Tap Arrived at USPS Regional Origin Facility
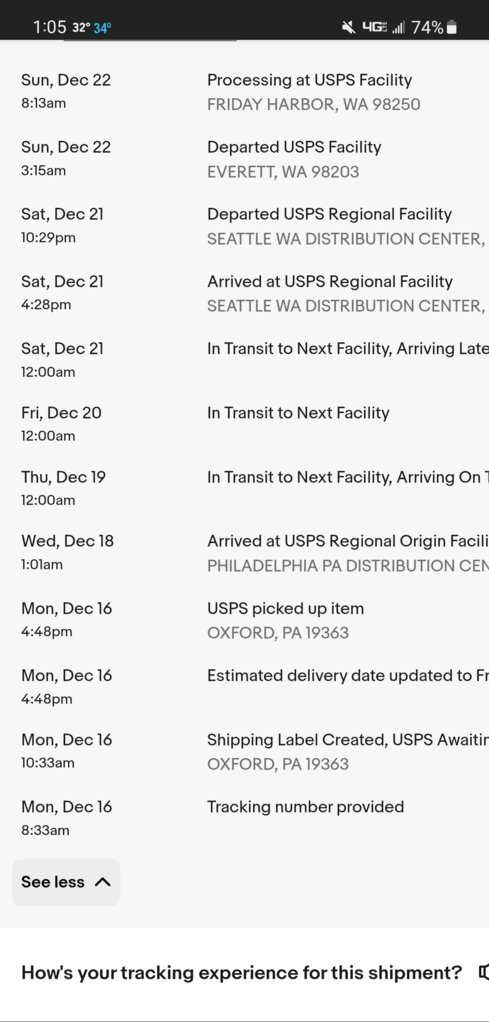This screenshot has height=1022, width=489. tap(244, 552)
